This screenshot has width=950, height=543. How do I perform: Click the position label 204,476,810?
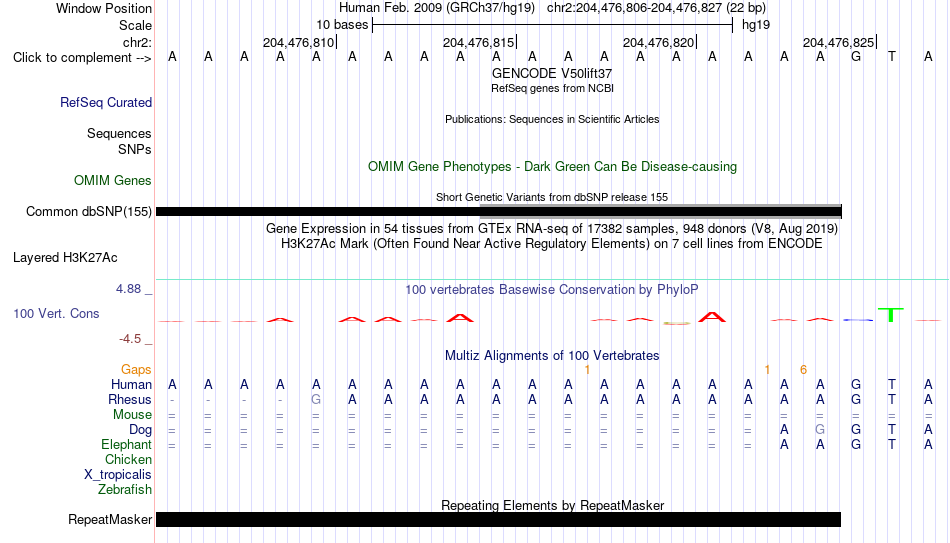(x=298, y=42)
